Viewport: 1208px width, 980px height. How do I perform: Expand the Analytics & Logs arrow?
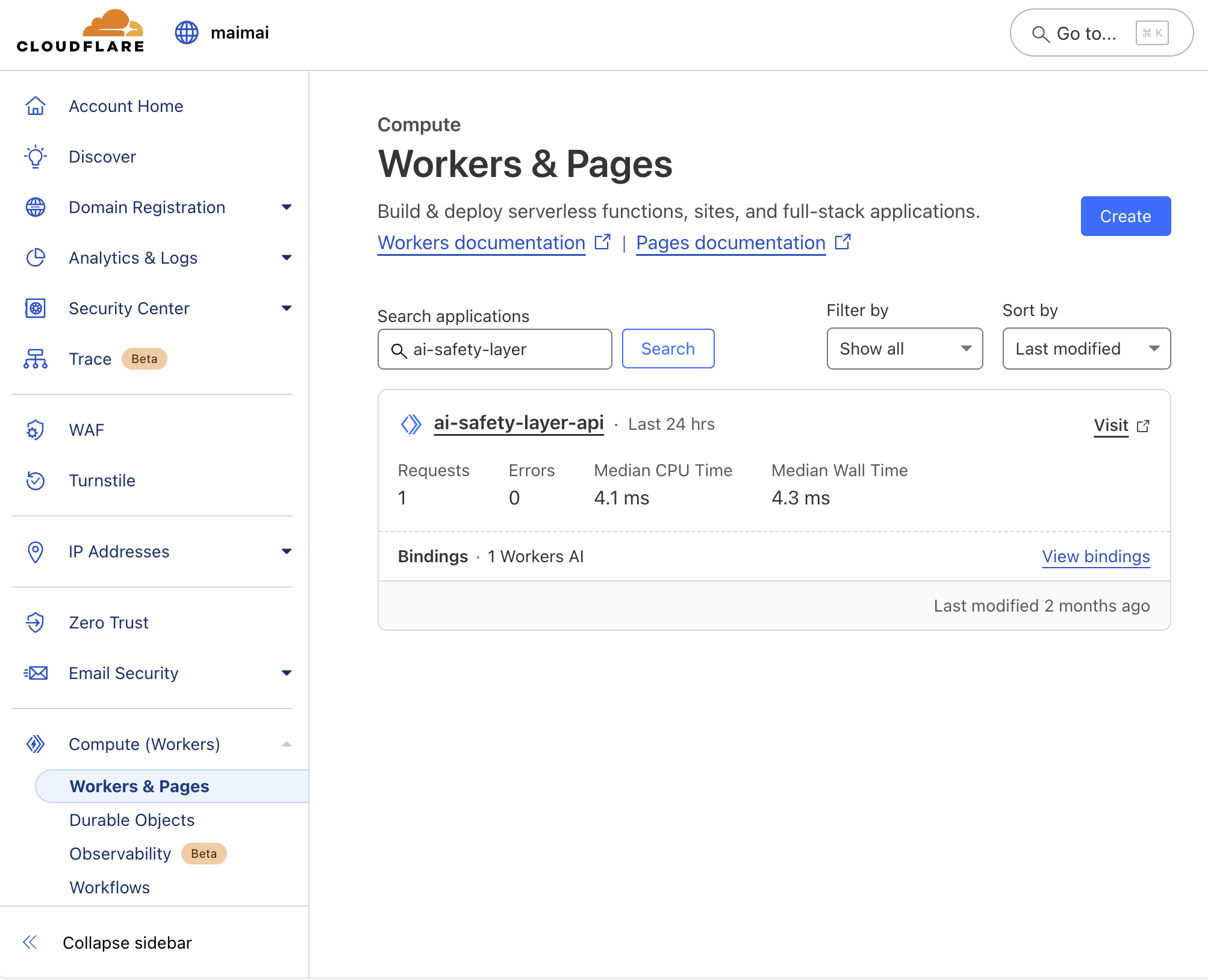(x=287, y=258)
